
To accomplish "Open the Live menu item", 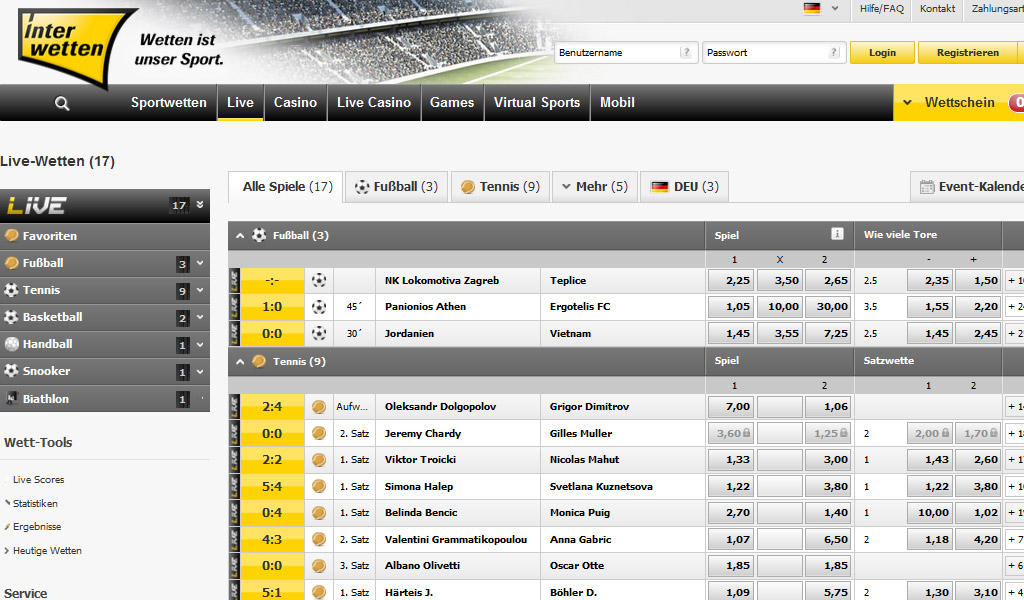I will click(240, 103).
